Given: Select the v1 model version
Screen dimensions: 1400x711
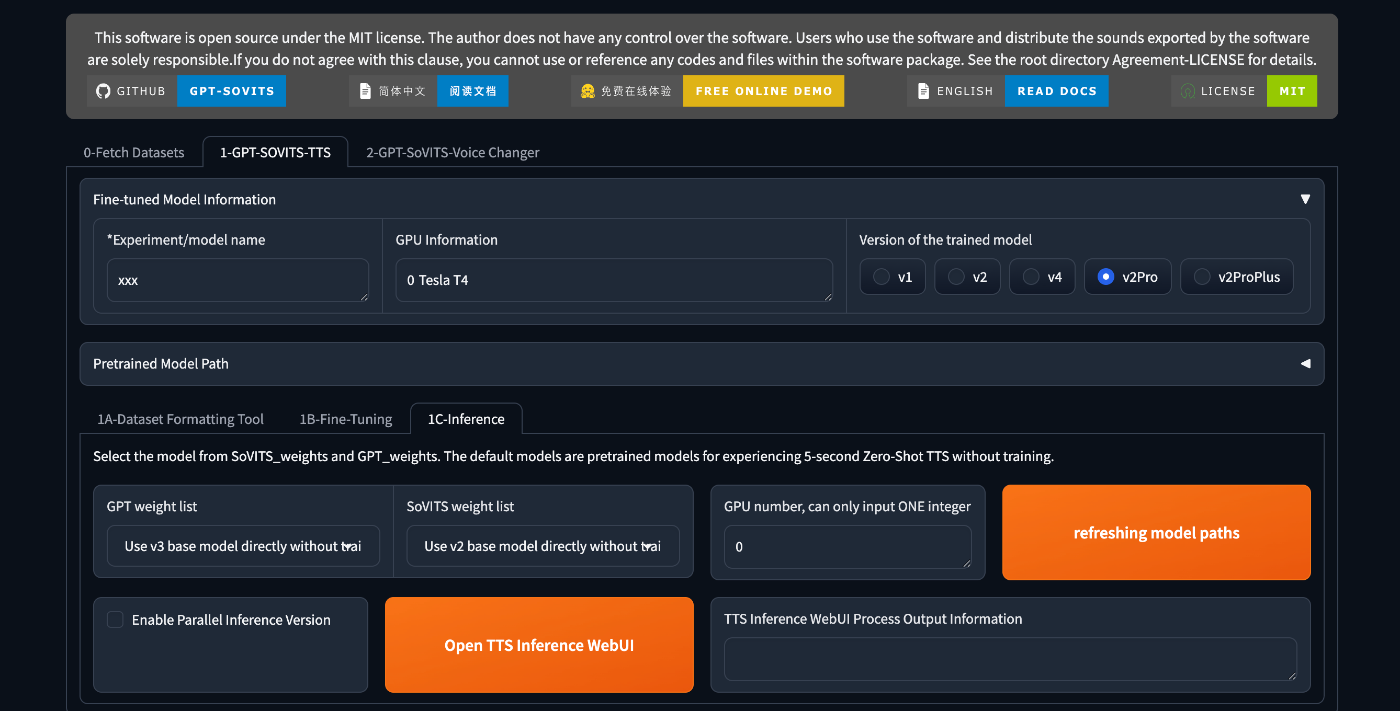Looking at the screenshot, I should tap(893, 277).
